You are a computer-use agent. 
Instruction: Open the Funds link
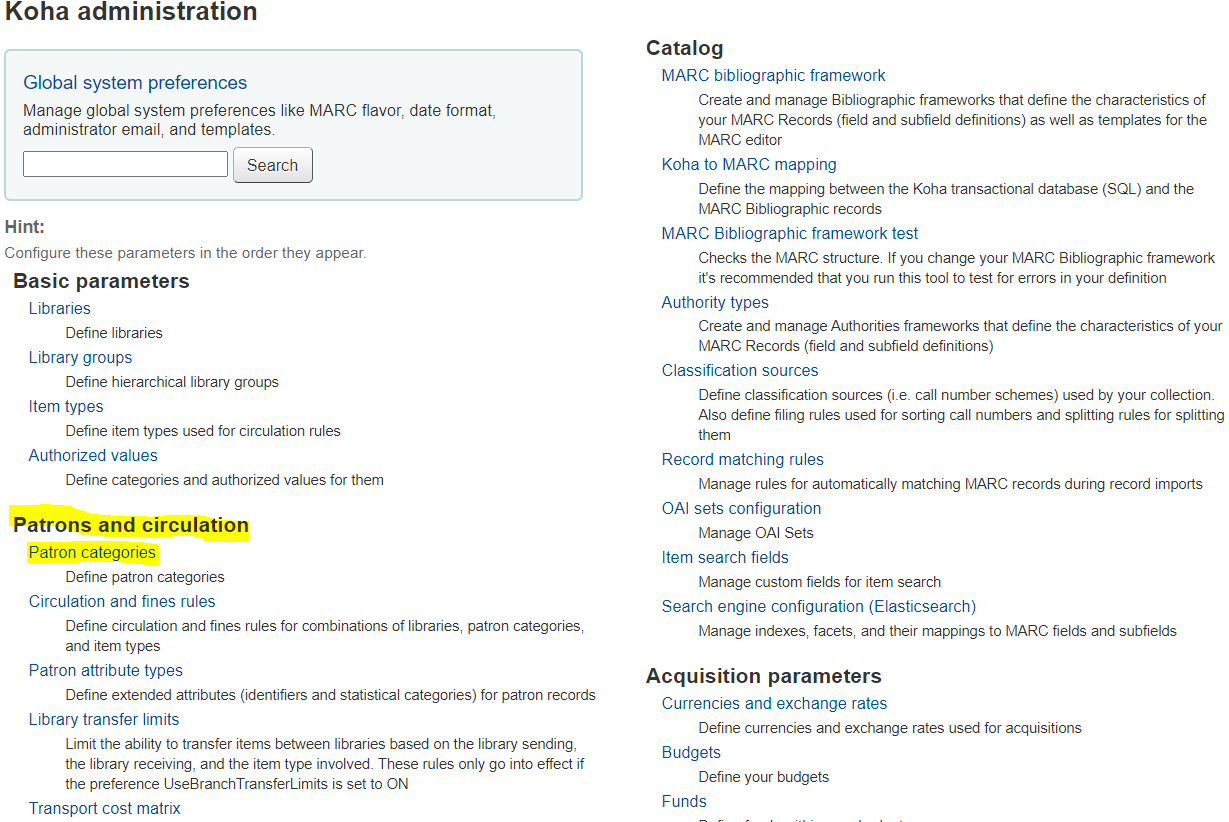(x=684, y=802)
